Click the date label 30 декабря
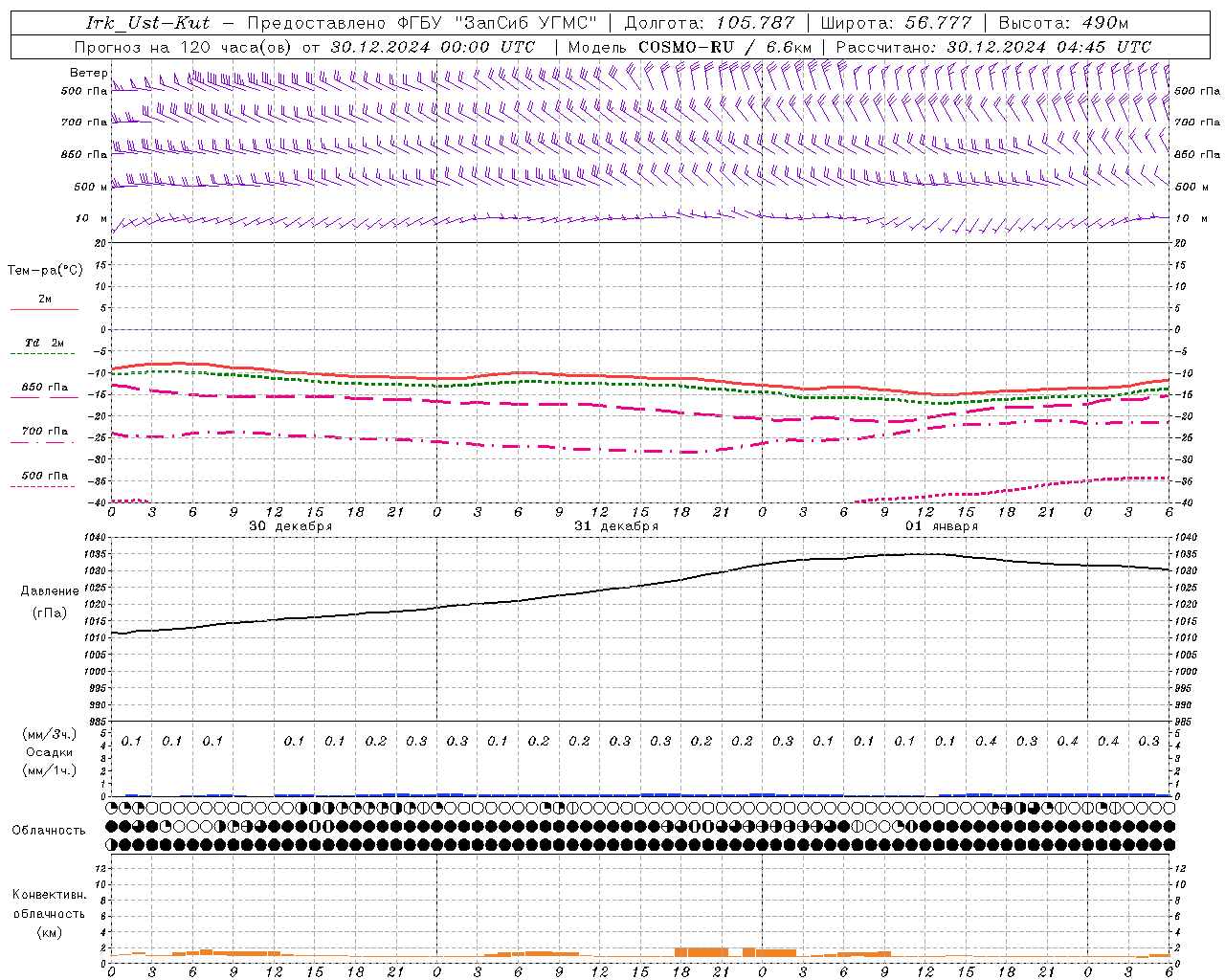Screen dimensions: 1225x980 click(291, 526)
